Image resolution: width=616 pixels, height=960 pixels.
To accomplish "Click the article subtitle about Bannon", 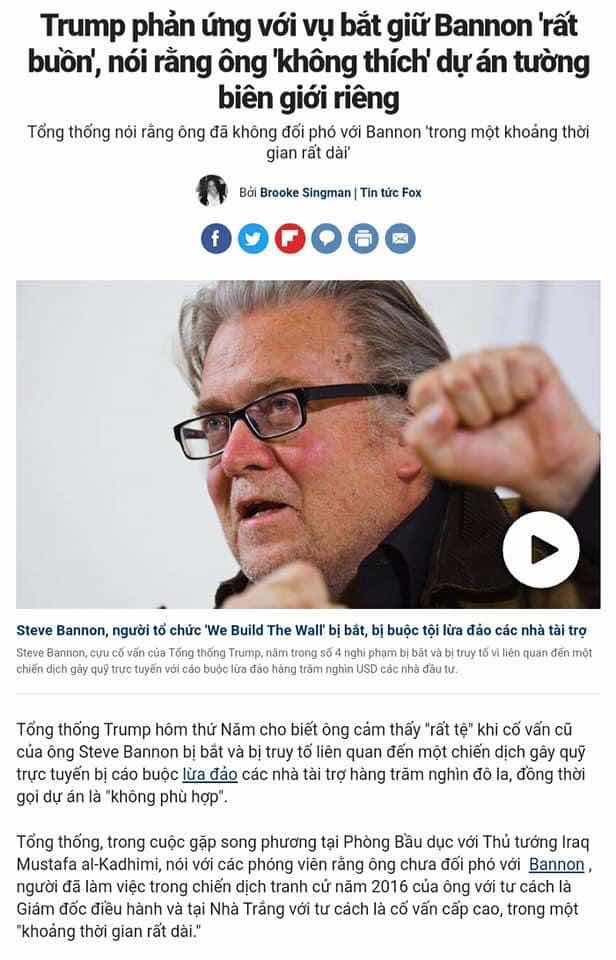I will point(308,142).
